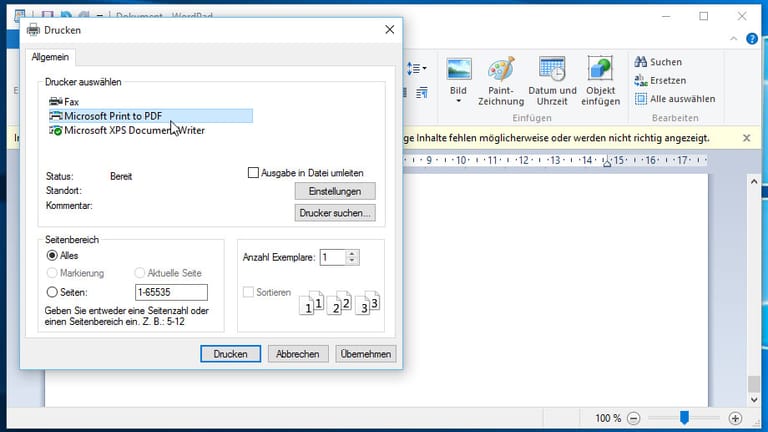Click the Status value Bereit

coord(121,176)
